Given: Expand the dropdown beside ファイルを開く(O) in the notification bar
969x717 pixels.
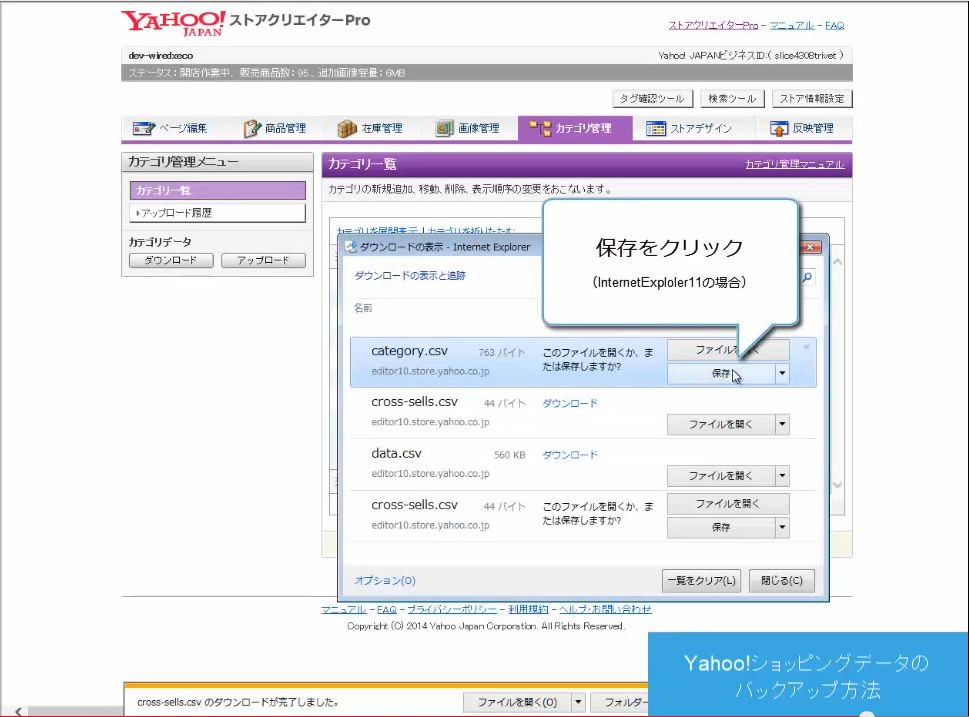Looking at the screenshot, I should click(x=578, y=702).
